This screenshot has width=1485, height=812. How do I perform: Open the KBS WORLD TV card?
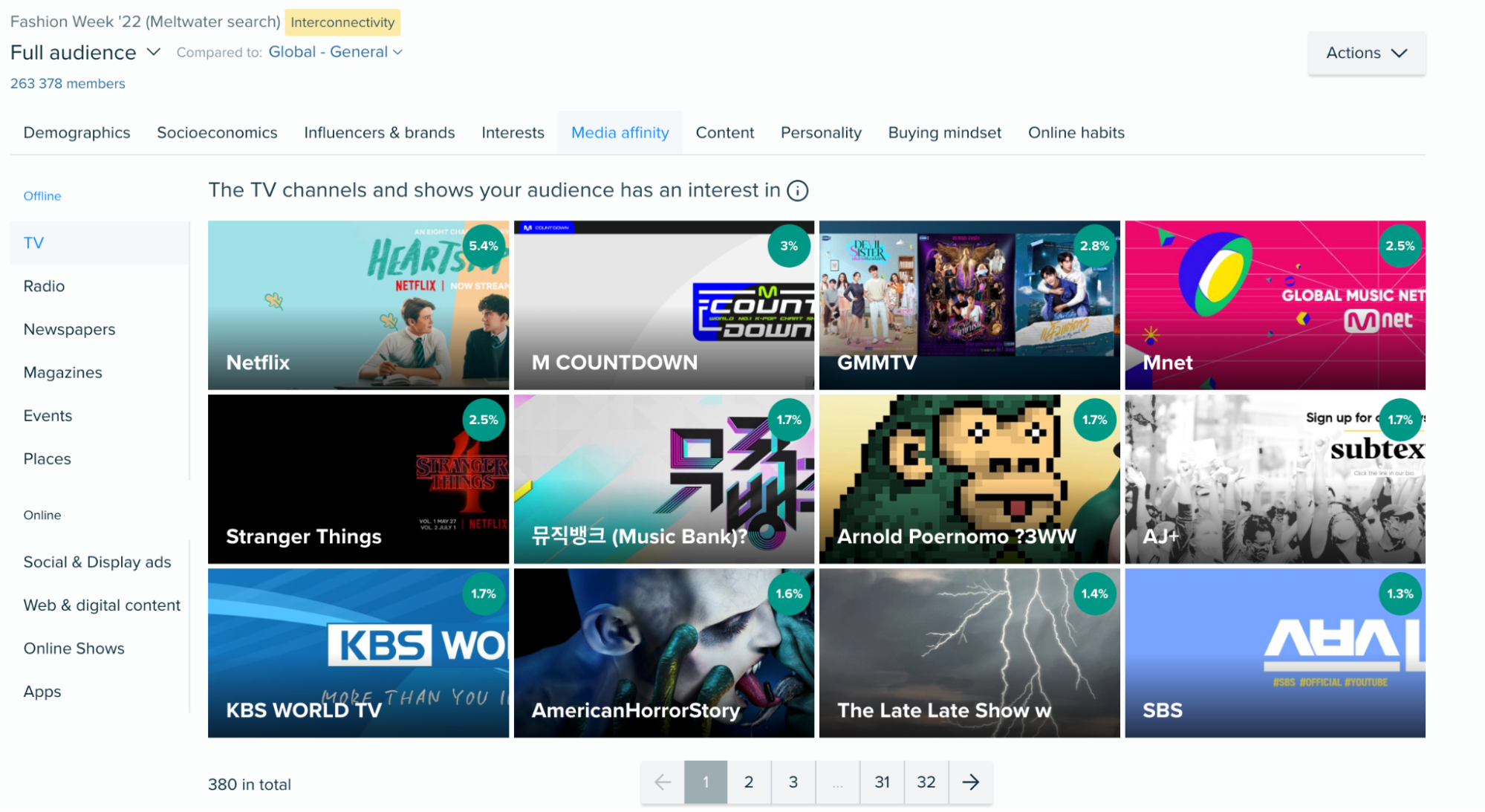click(x=358, y=652)
